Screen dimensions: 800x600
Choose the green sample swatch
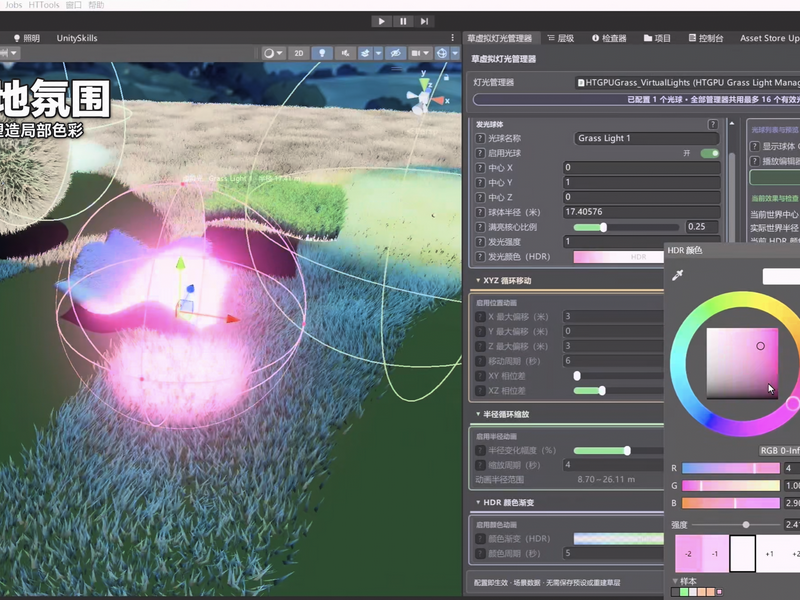point(684,592)
